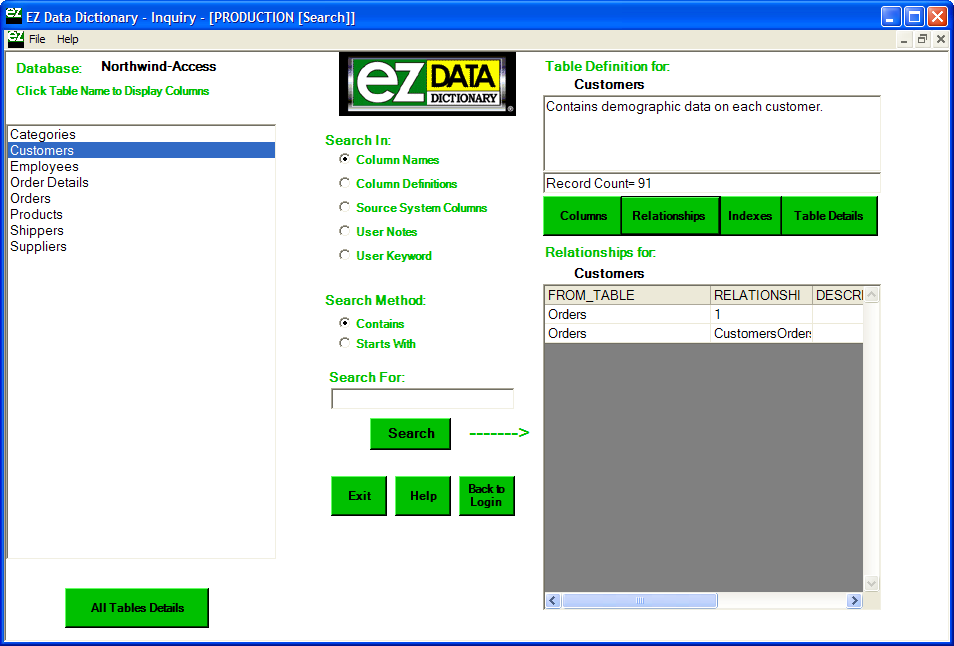Enable the Source System Columns option
The image size is (954, 646).
(345, 207)
